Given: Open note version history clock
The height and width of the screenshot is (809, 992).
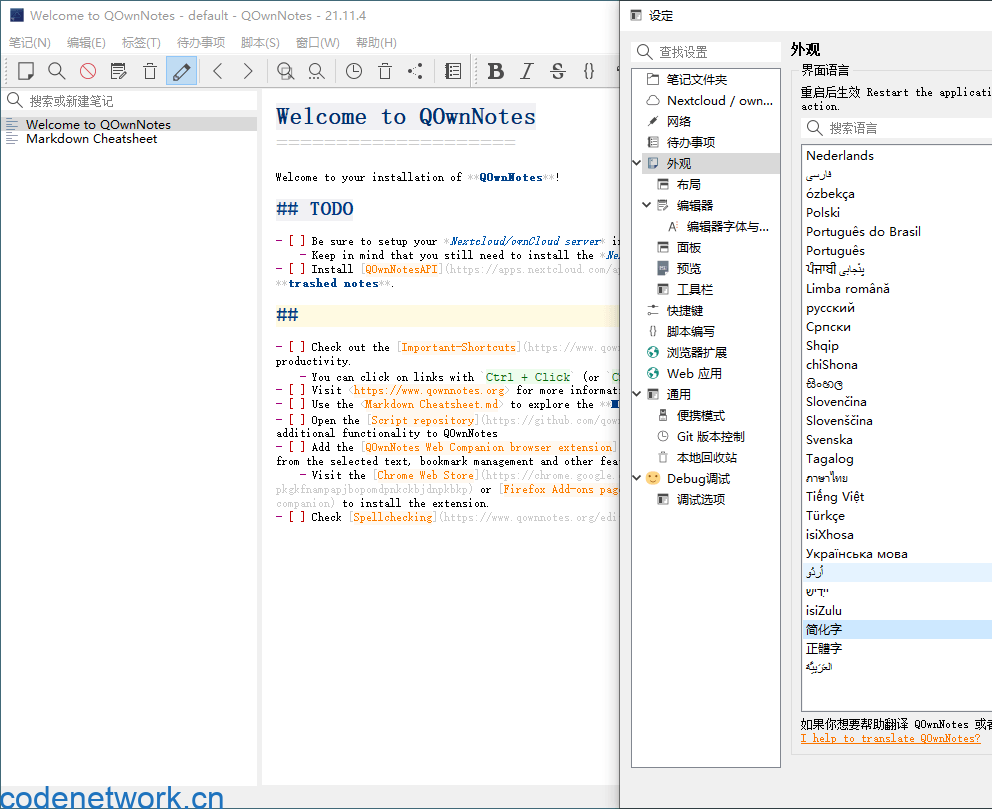Looking at the screenshot, I should point(355,71).
